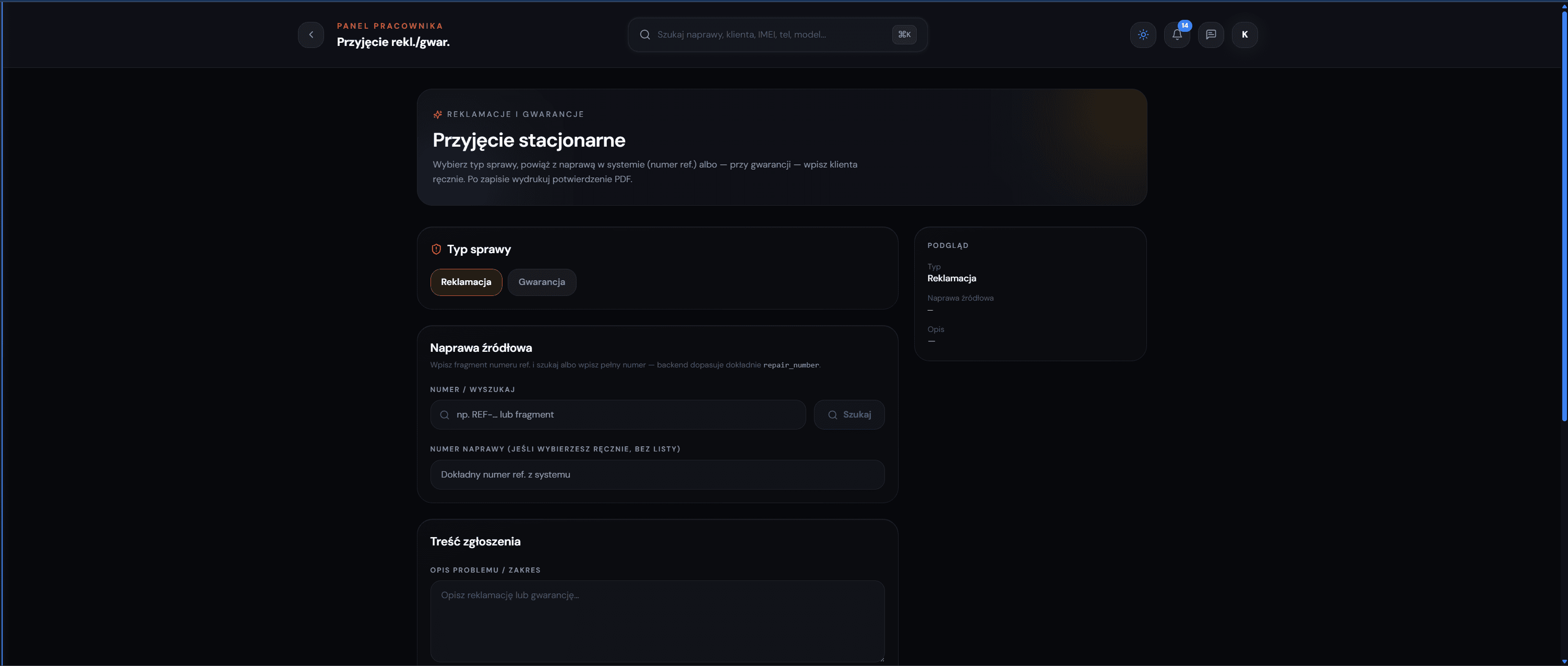This screenshot has width=1568, height=666.
Task: Focus the Dokładny numer ref. z systemu field
Action: 657,475
